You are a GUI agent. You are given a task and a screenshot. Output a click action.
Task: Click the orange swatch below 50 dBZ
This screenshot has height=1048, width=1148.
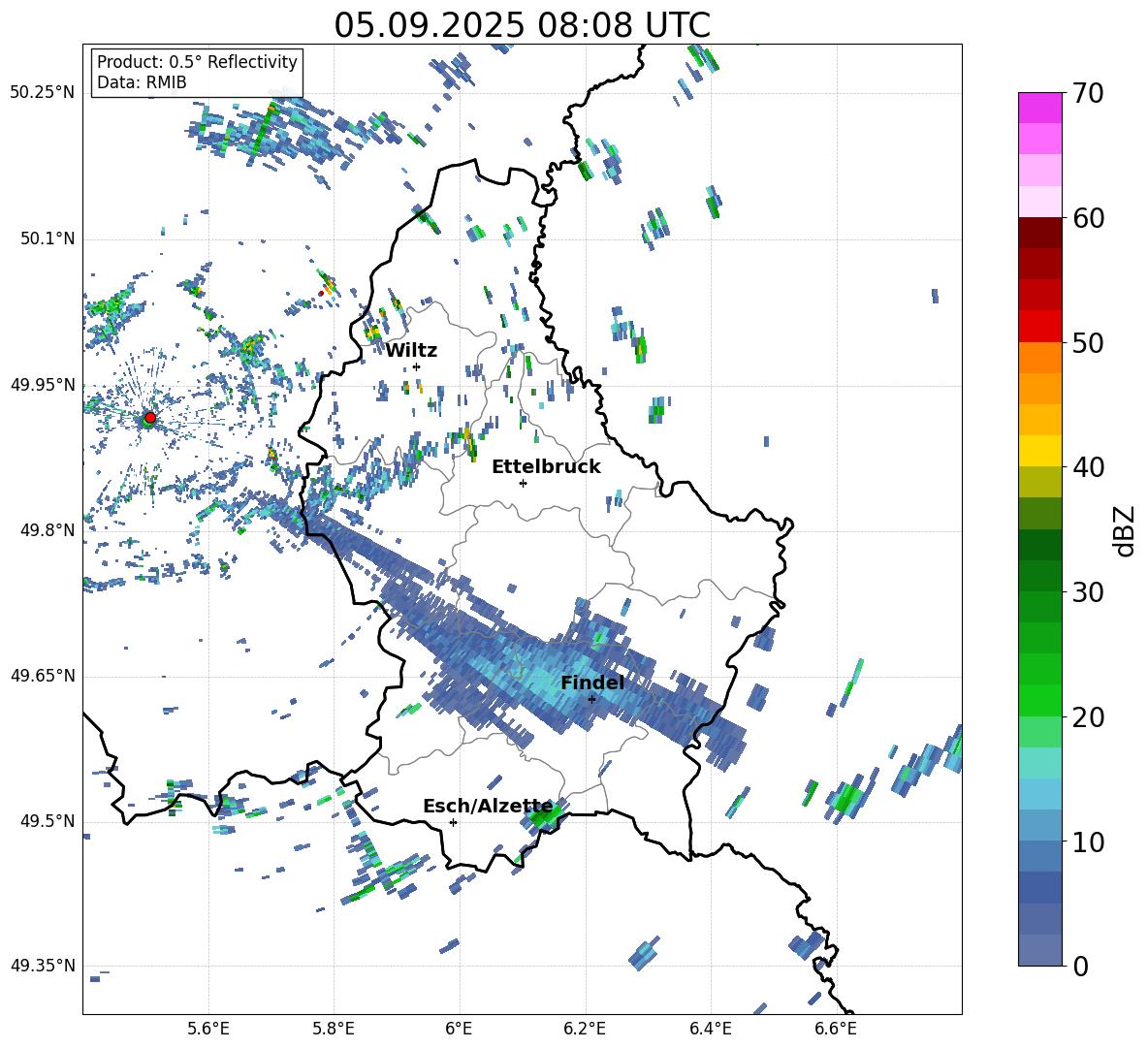(1039, 358)
